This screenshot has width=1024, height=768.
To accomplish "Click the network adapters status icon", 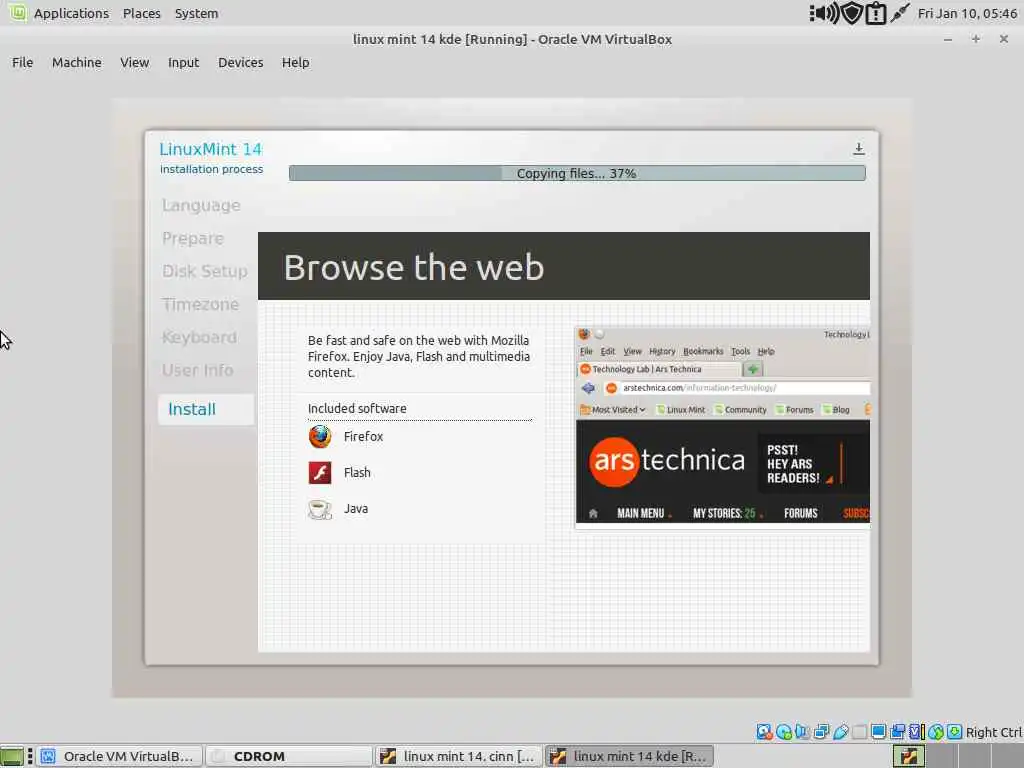I will pyautogui.click(x=822, y=732).
